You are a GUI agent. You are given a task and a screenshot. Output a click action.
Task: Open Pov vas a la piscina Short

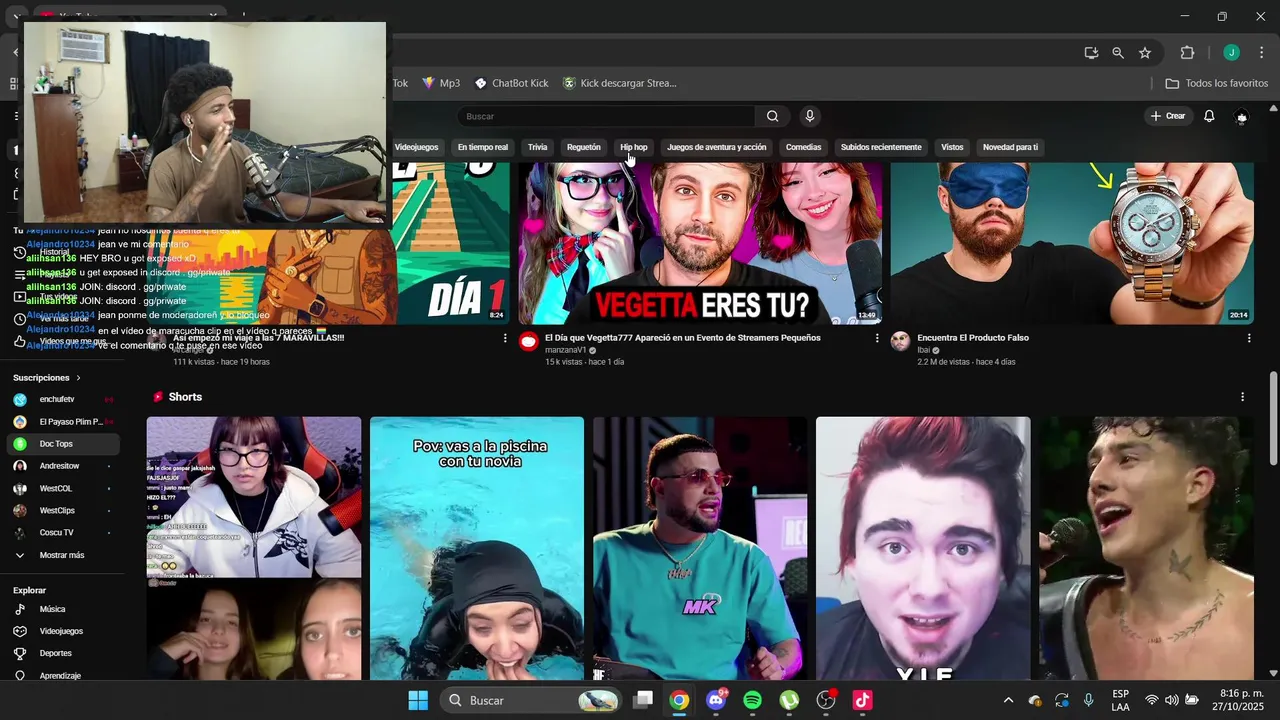pos(477,548)
